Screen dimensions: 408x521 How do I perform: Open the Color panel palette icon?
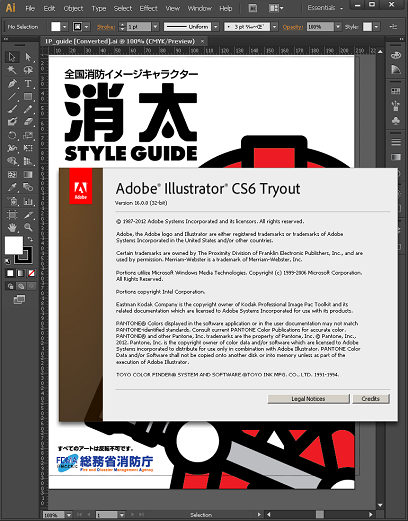point(396,55)
